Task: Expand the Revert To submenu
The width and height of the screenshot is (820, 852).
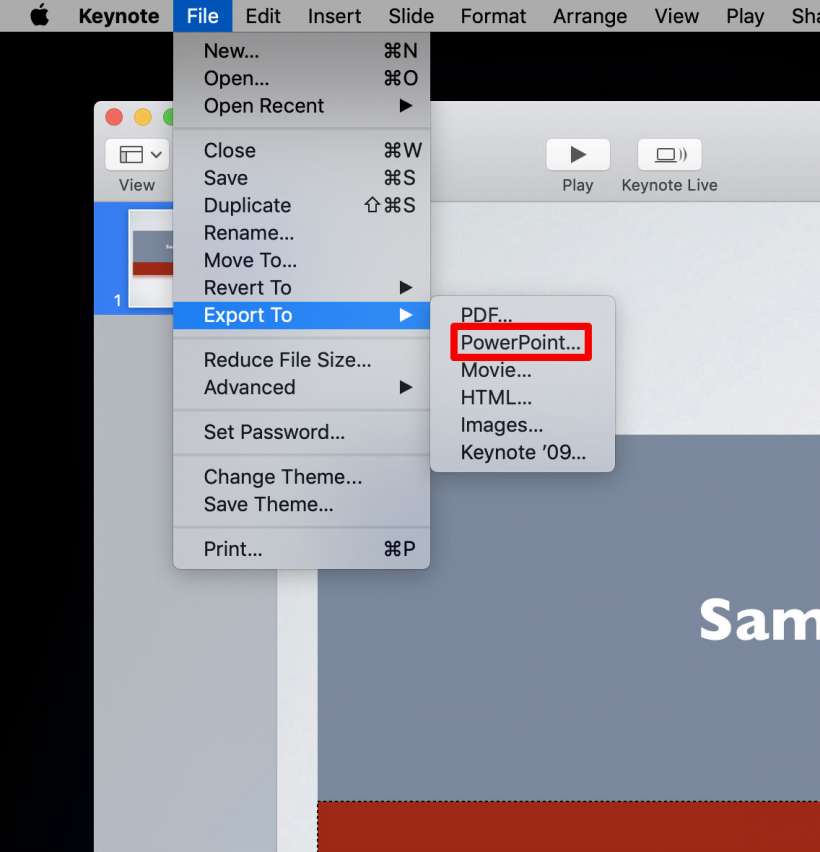Action: click(302, 287)
